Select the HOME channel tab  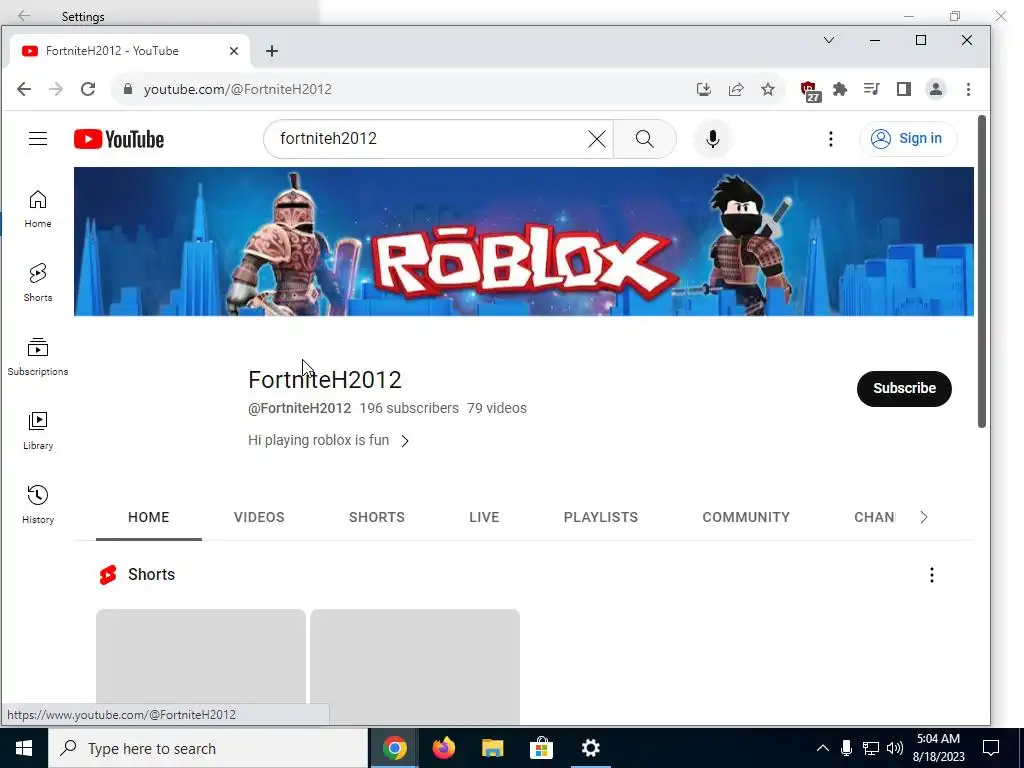coord(148,517)
